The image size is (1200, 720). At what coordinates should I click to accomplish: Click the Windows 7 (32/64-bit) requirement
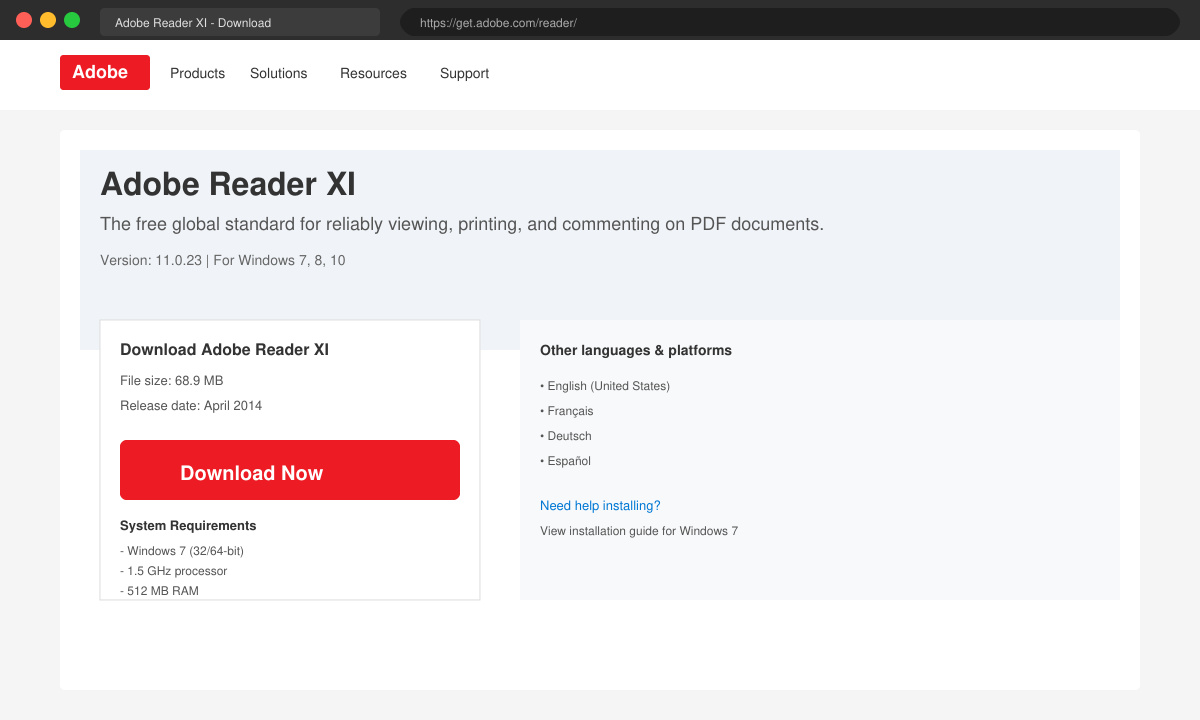[x=182, y=551]
